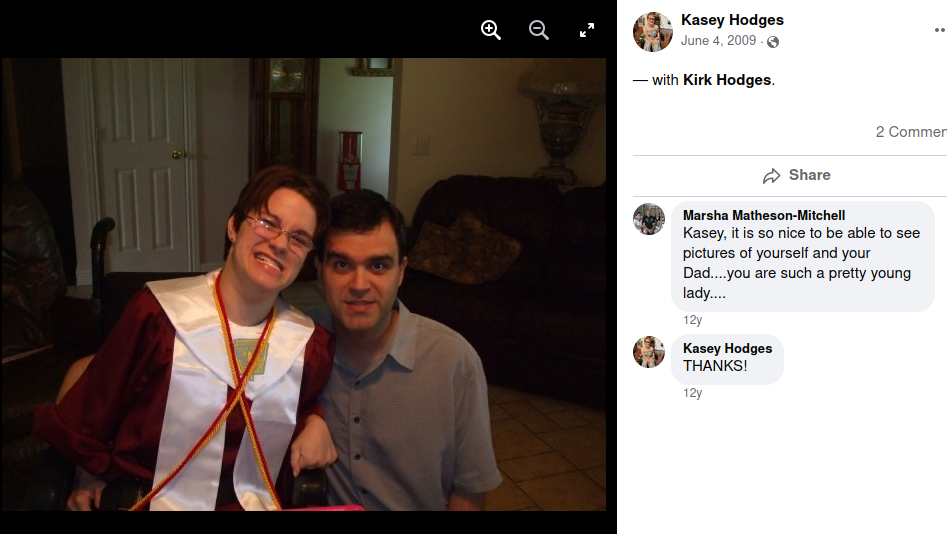947x534 pixels.
Task: Zoom out of the photo
Action: point(538,30)
